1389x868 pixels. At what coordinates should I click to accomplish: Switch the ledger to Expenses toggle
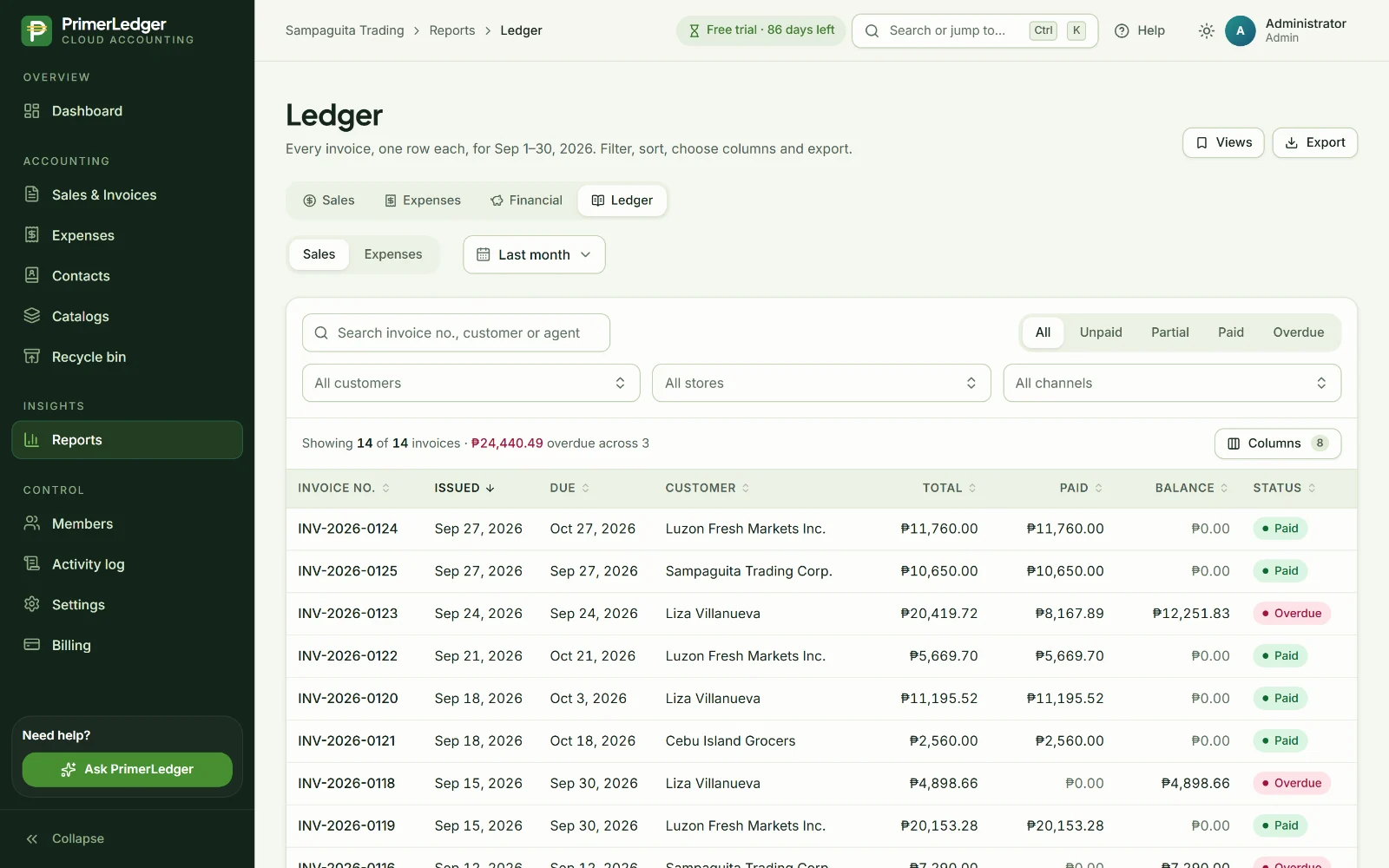[x=393, y=254]
